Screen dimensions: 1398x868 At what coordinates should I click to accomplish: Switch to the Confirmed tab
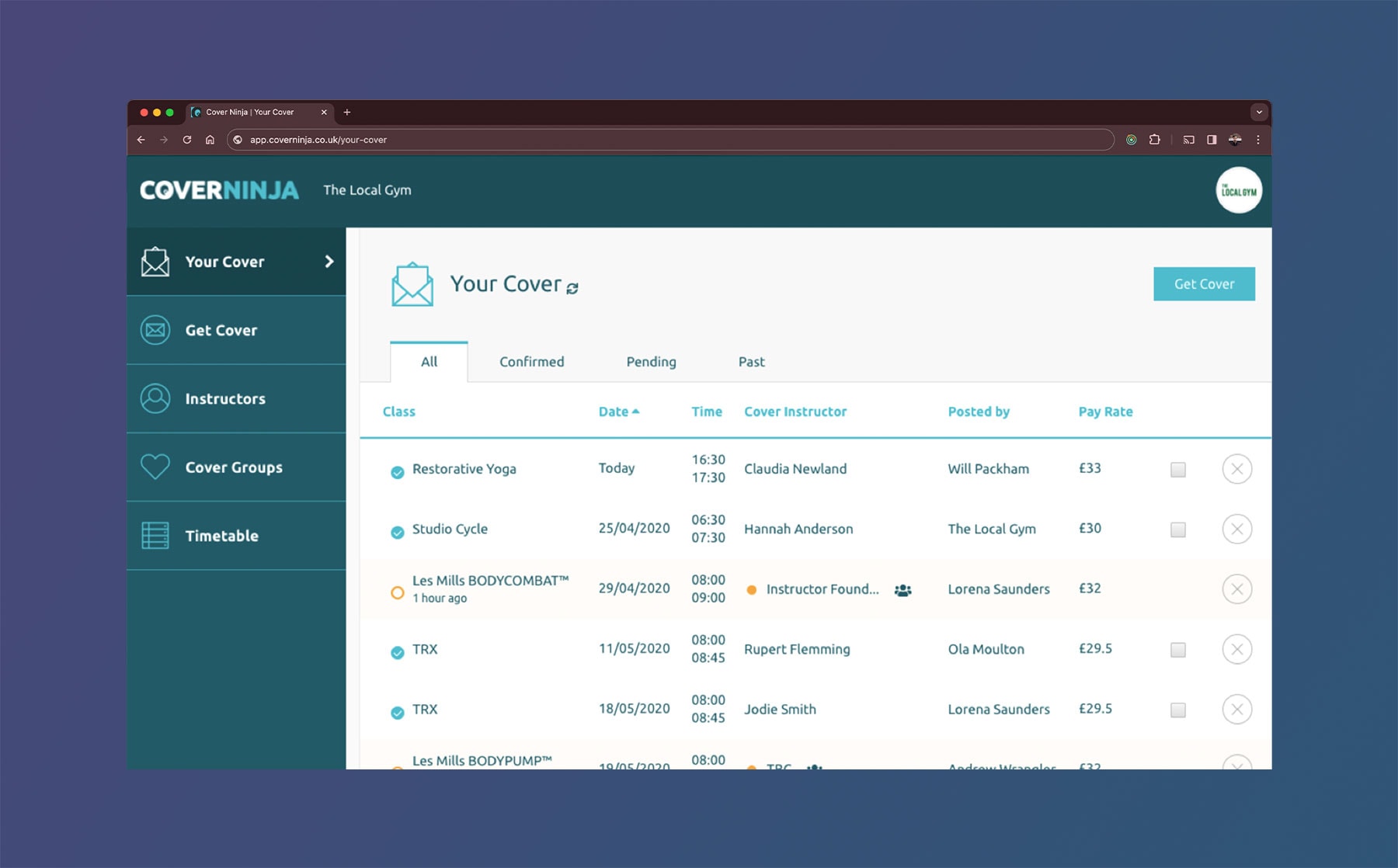pos(531,362)
